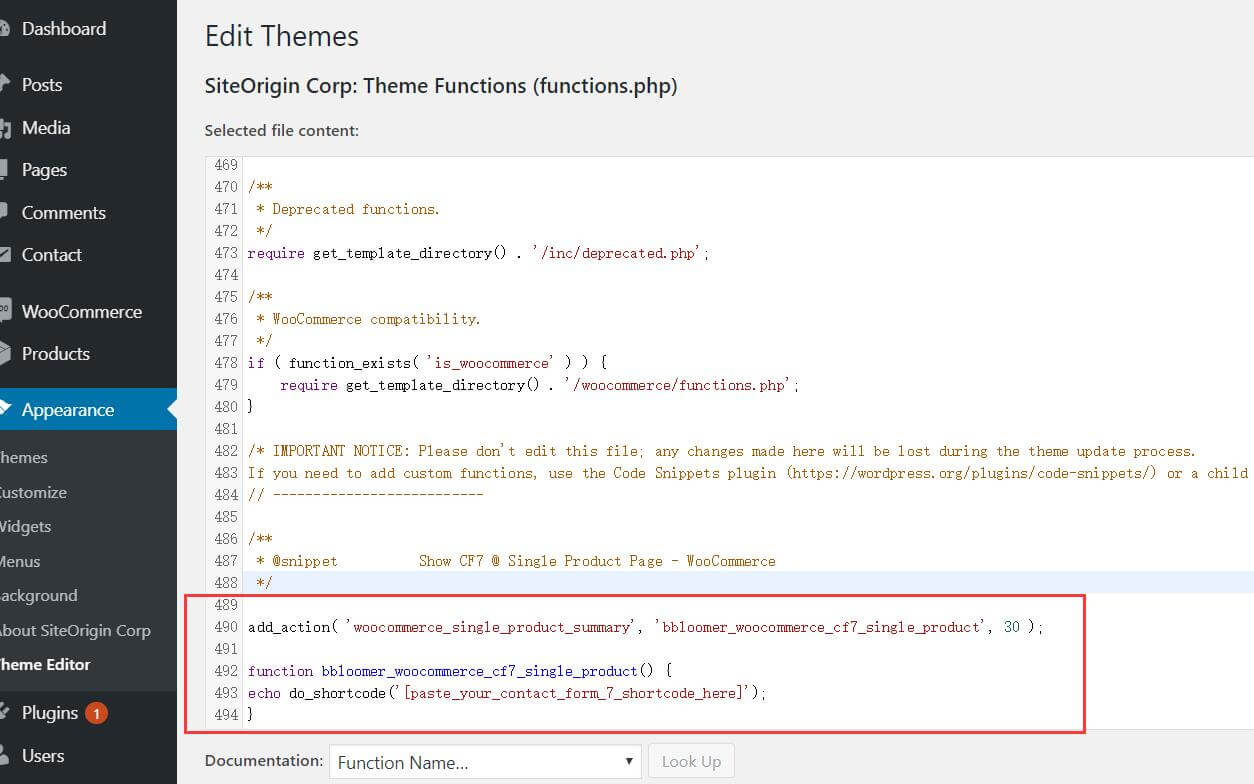Click the Comments bubble icon
Screen dimensions: 1254x784
(5, 213)
